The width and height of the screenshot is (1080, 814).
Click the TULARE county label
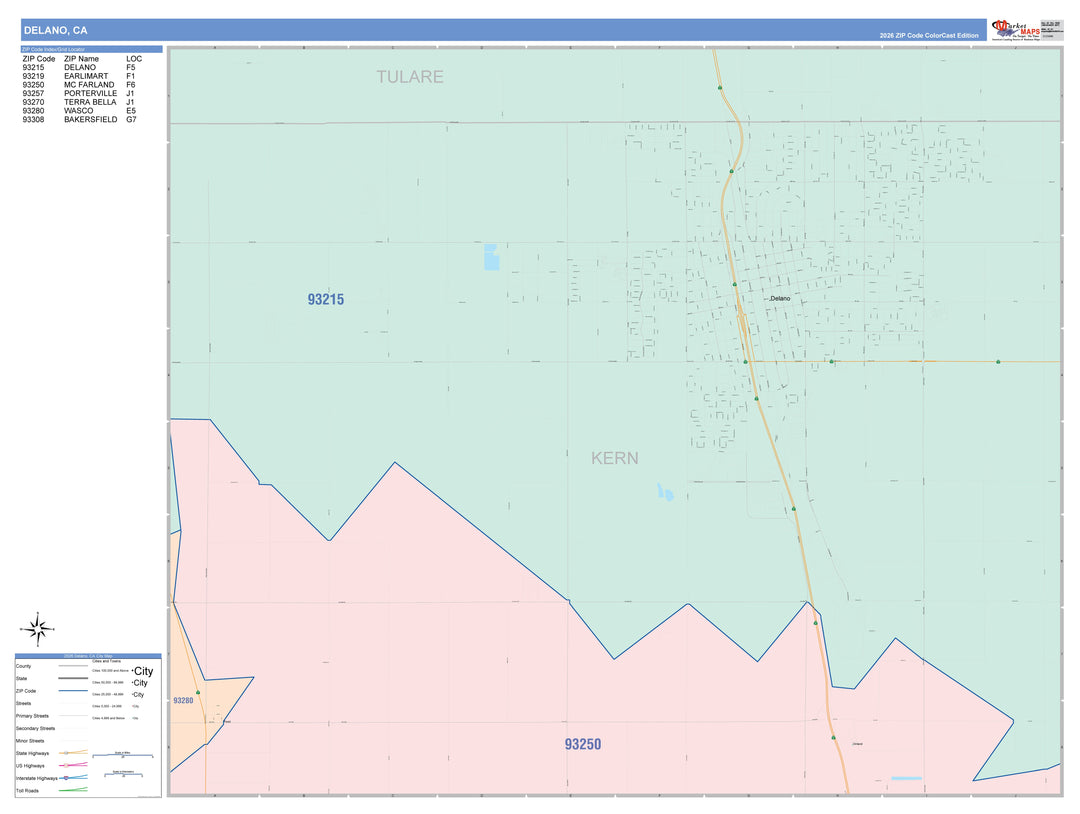pos(410,77)
